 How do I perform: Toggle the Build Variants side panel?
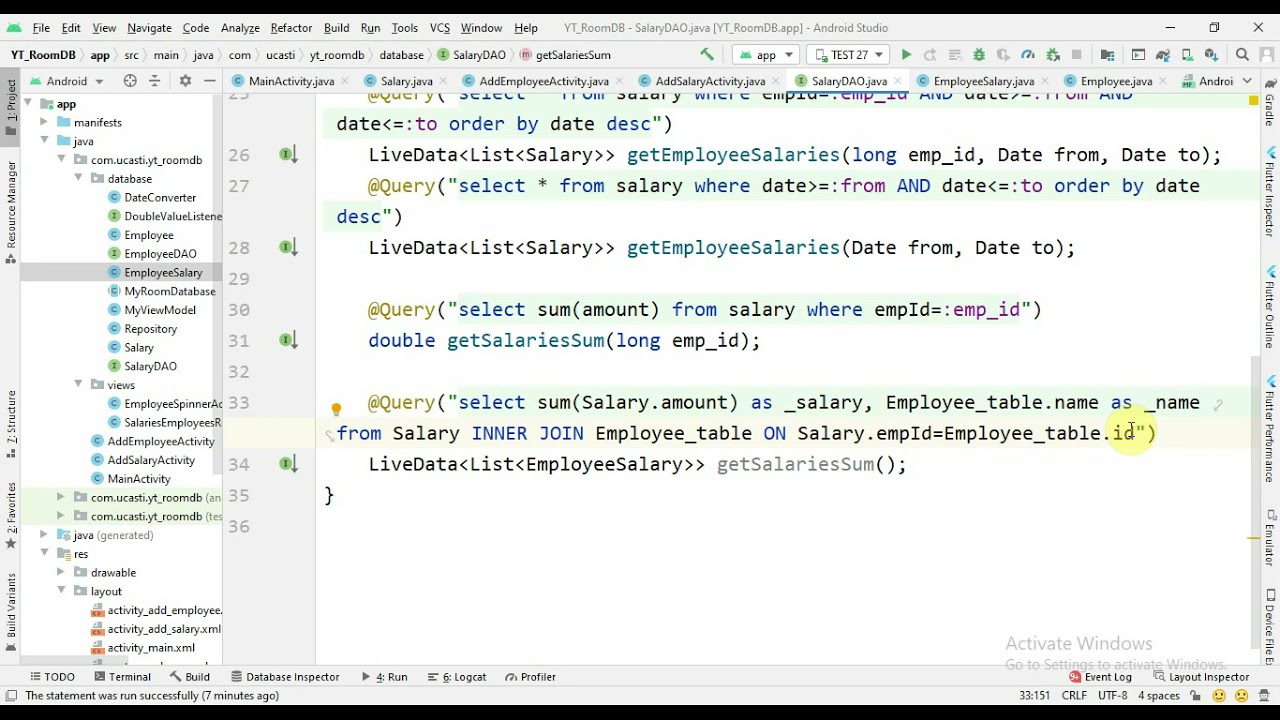[x=11, y=610]
